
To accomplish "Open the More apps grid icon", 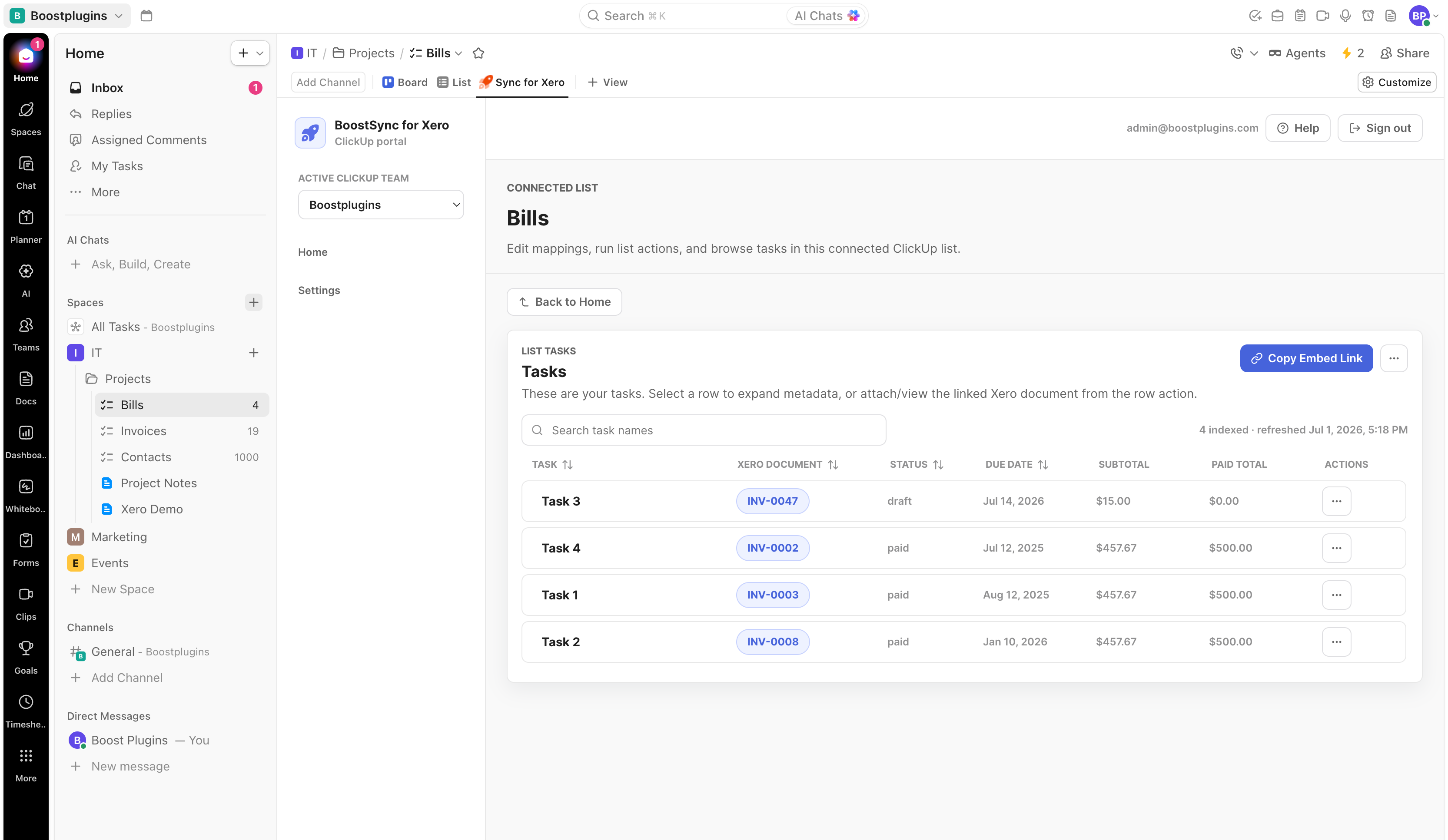I will tap(26, 766).
